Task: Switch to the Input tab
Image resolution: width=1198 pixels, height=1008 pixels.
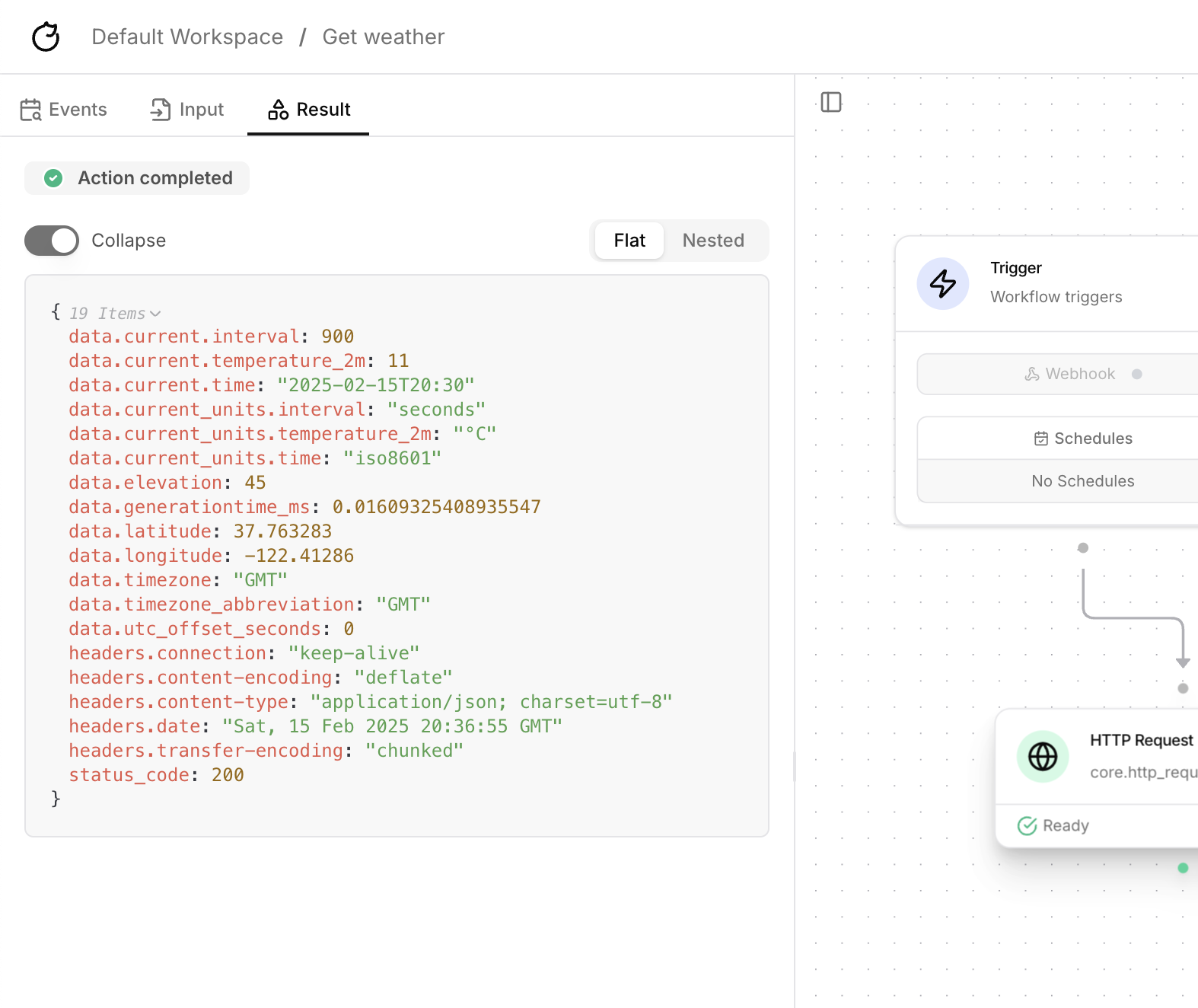Action: [187, 110]
